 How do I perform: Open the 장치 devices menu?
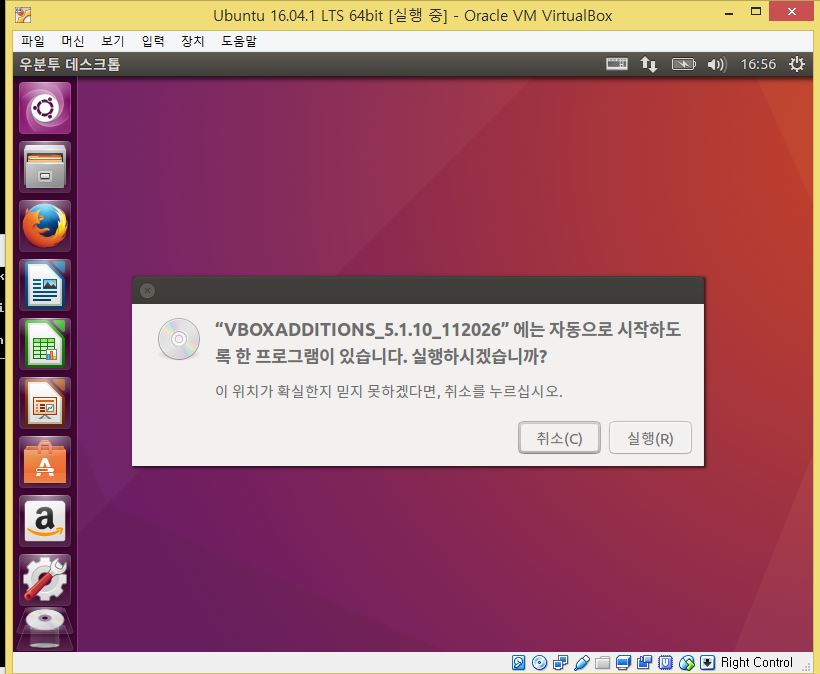point(192,41)
